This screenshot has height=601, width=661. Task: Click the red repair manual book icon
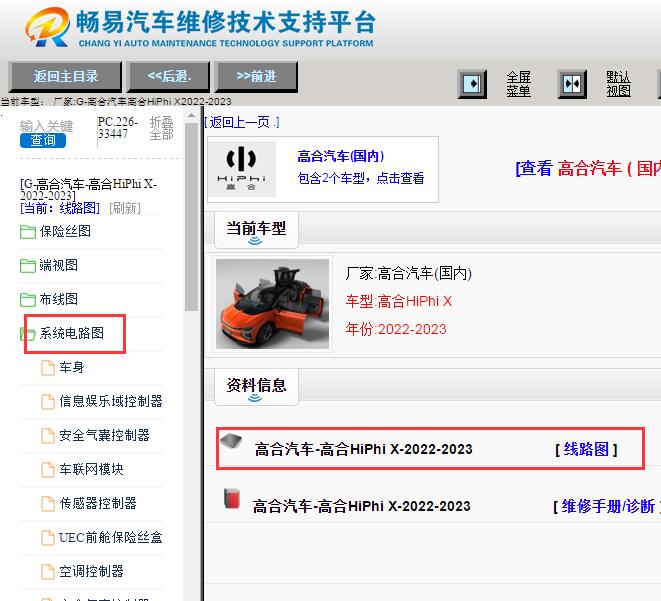point(231,498)
